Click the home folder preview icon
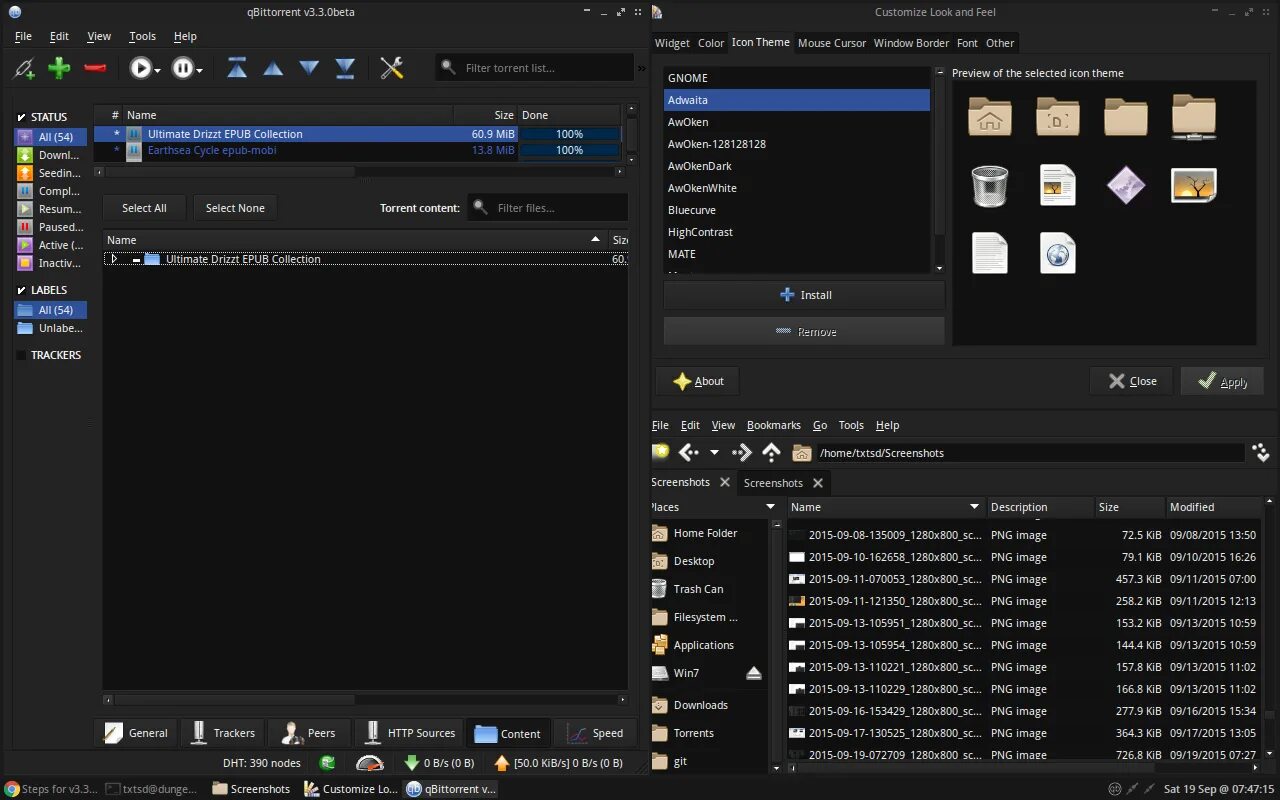 989,118
